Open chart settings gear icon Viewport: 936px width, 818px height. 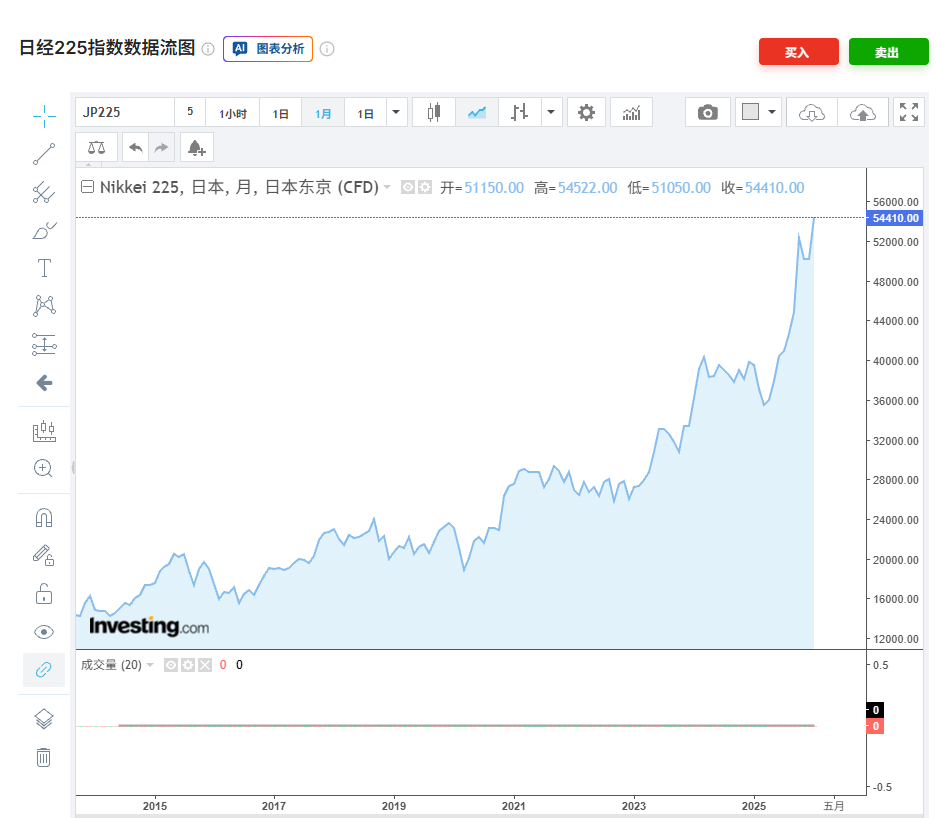tap(586, 112)
